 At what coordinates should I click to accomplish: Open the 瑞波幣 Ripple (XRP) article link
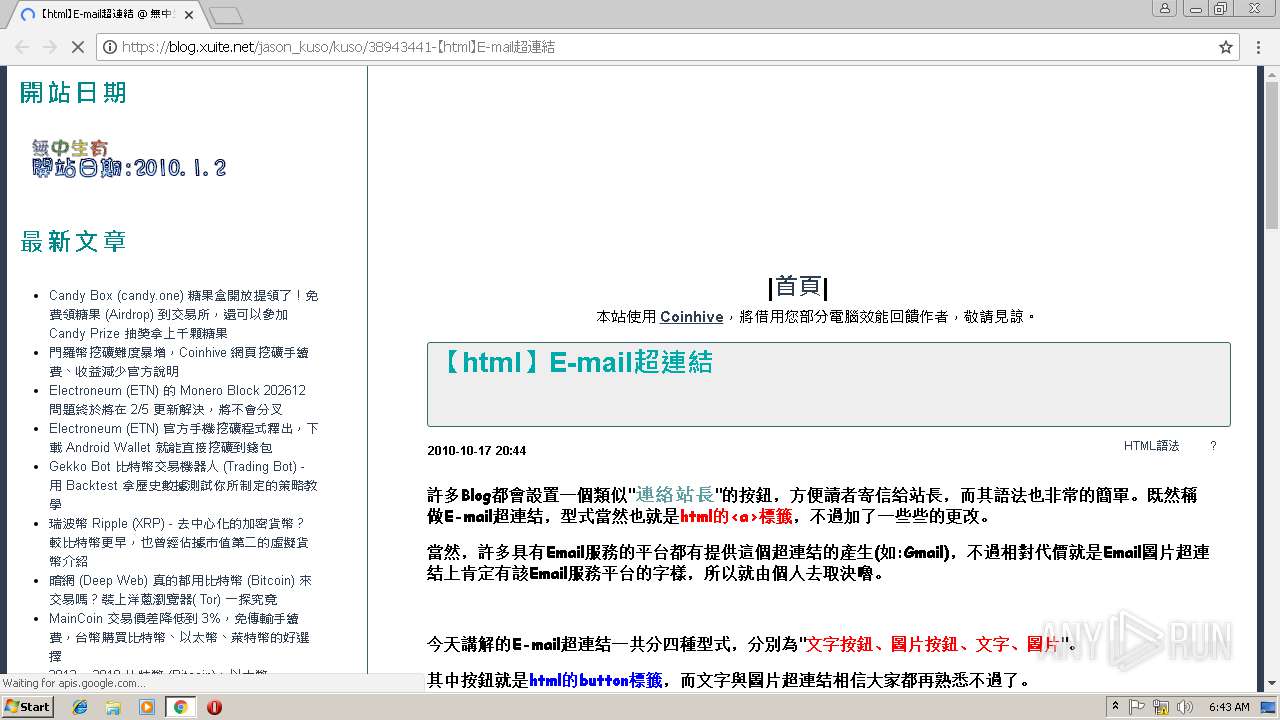click(x=179, y=542)
